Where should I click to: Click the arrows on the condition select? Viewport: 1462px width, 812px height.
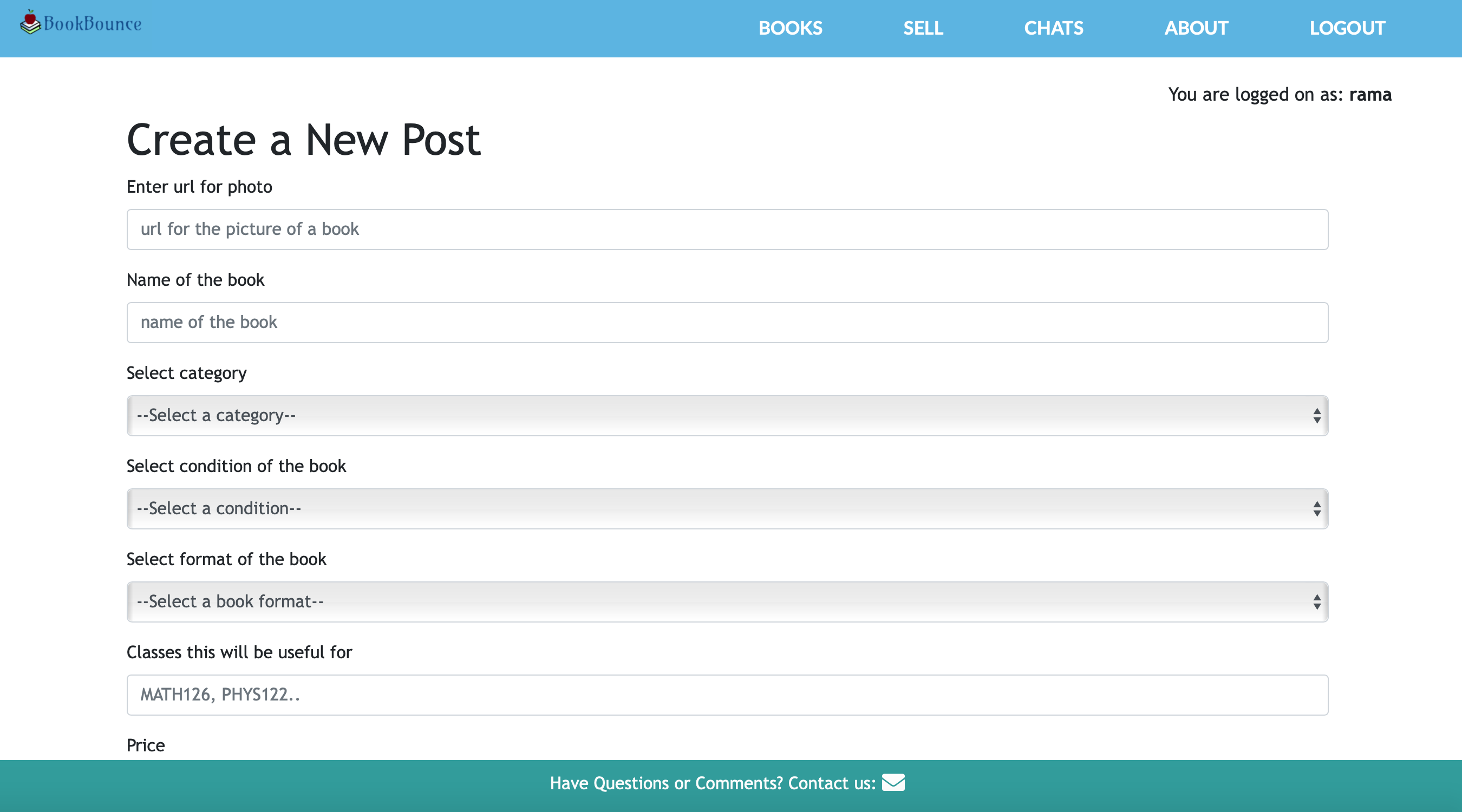click(1317, 509)
